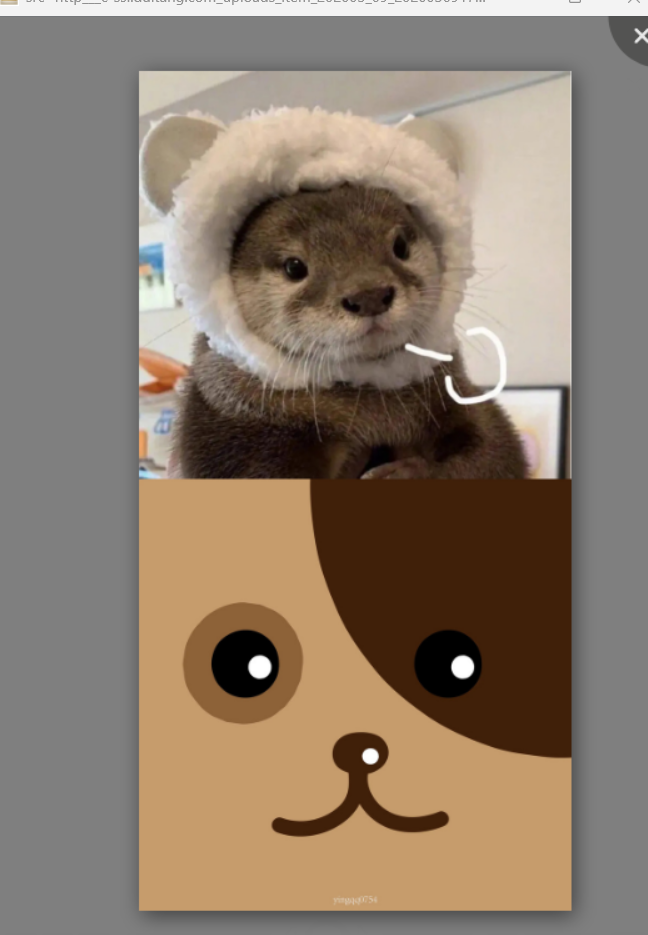Viewport: 648px width, 935px height.
Task: Close the window using the title bar X
Action: click(633, 3)
